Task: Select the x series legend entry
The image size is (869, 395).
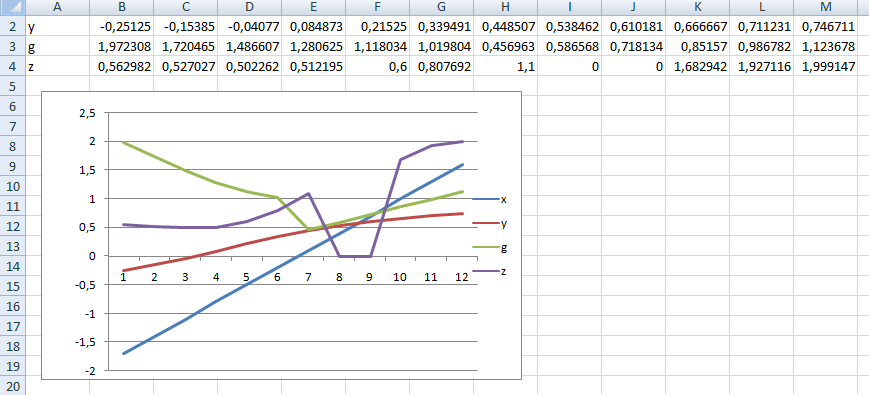Action: point(489,199)
